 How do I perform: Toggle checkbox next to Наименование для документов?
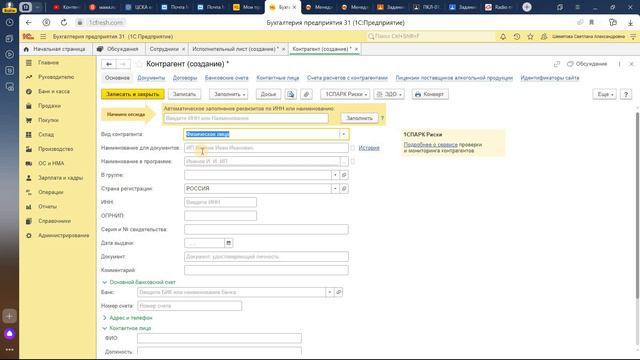pyautogui.click(x=353, y=148)
